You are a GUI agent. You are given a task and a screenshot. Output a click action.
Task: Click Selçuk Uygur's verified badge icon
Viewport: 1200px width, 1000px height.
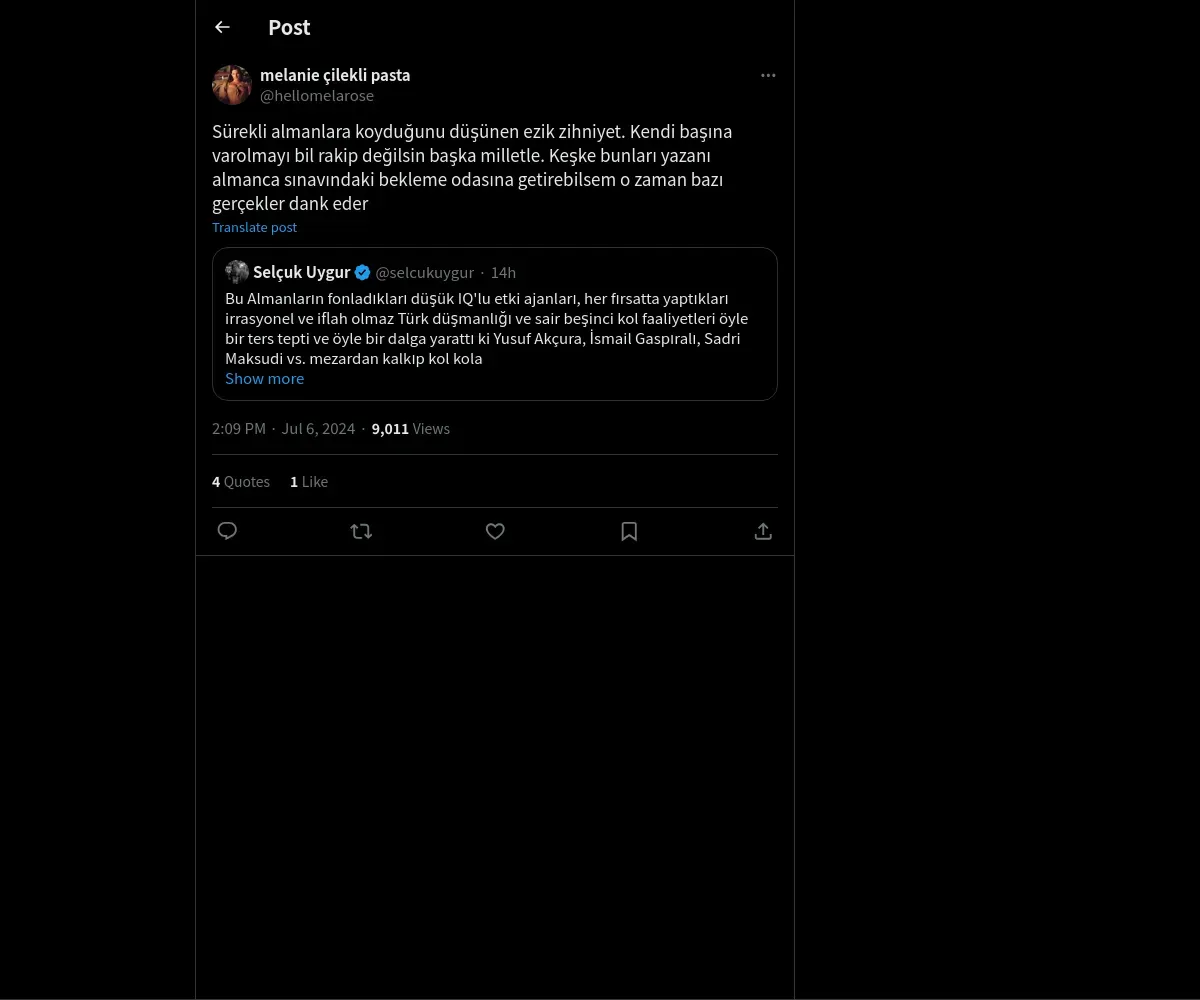(x=363, y=272)
